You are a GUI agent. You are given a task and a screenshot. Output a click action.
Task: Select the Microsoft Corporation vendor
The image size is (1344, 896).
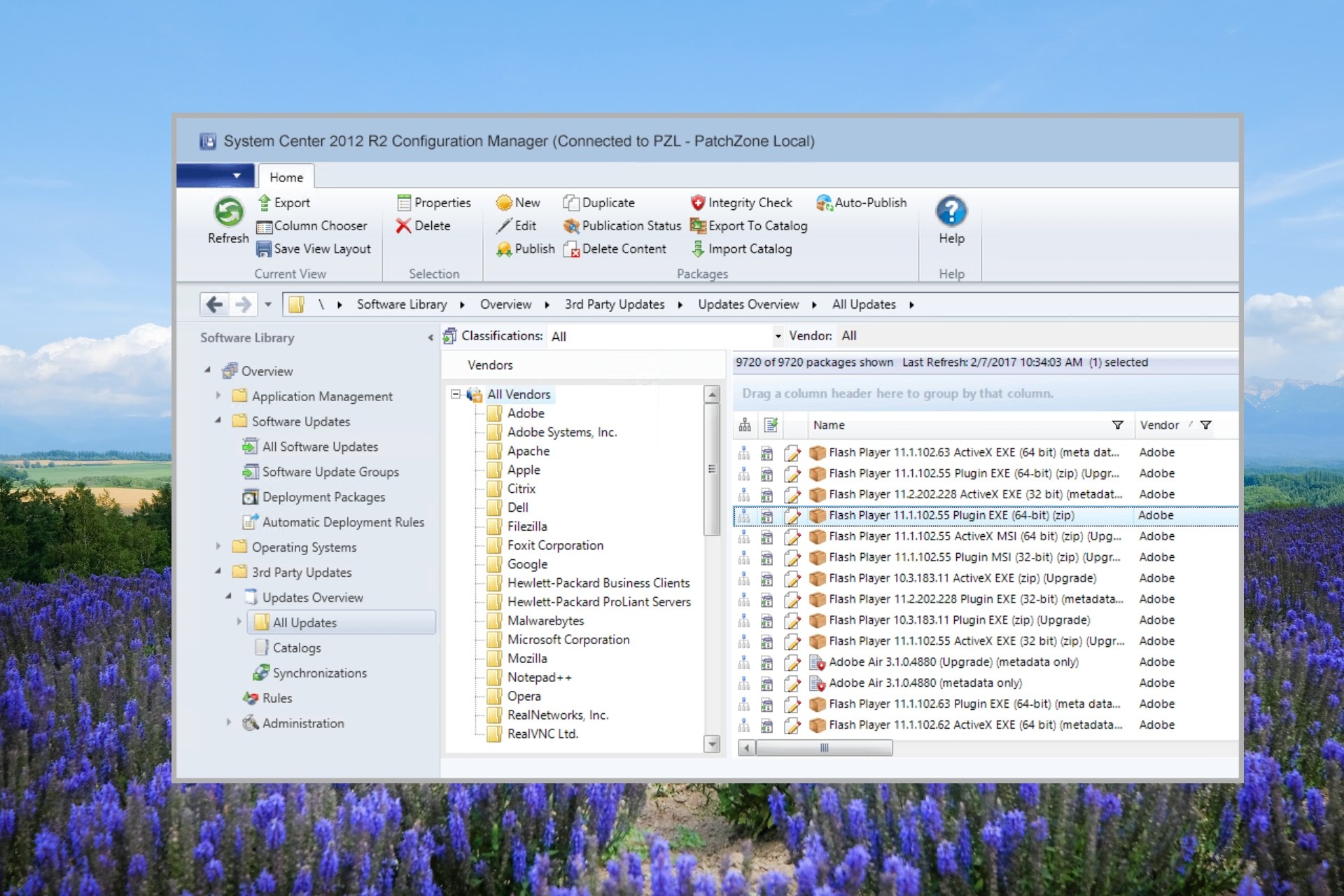pyautogui.click(x=559, y=639)
